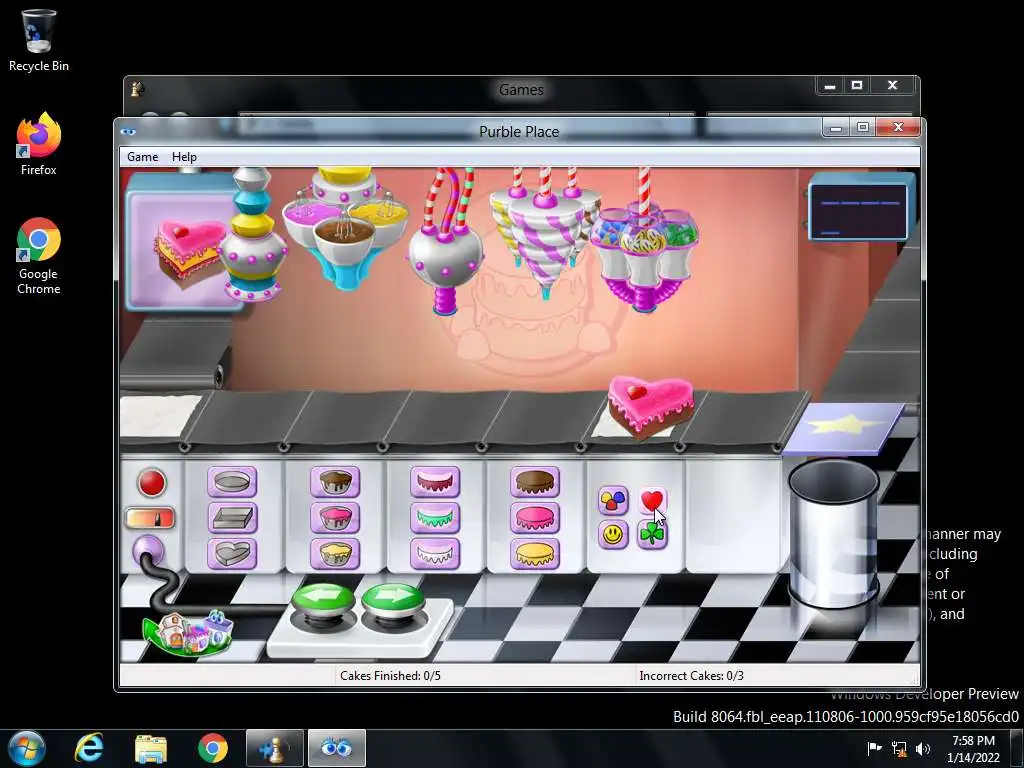The image size is (1024, 768).
Task: Click the Action Center flag tray icon
Action: point(874,749)
